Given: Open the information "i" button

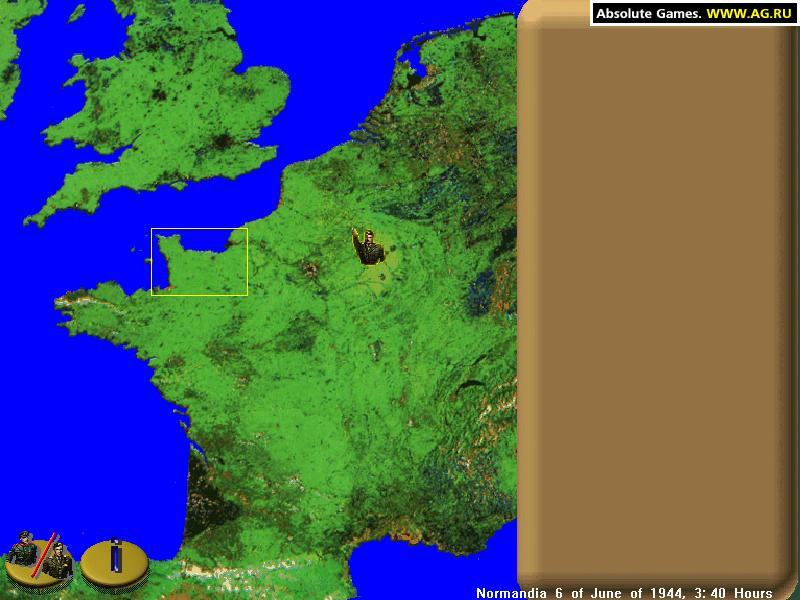Looking at the screenshot, I should click(115, 562).
